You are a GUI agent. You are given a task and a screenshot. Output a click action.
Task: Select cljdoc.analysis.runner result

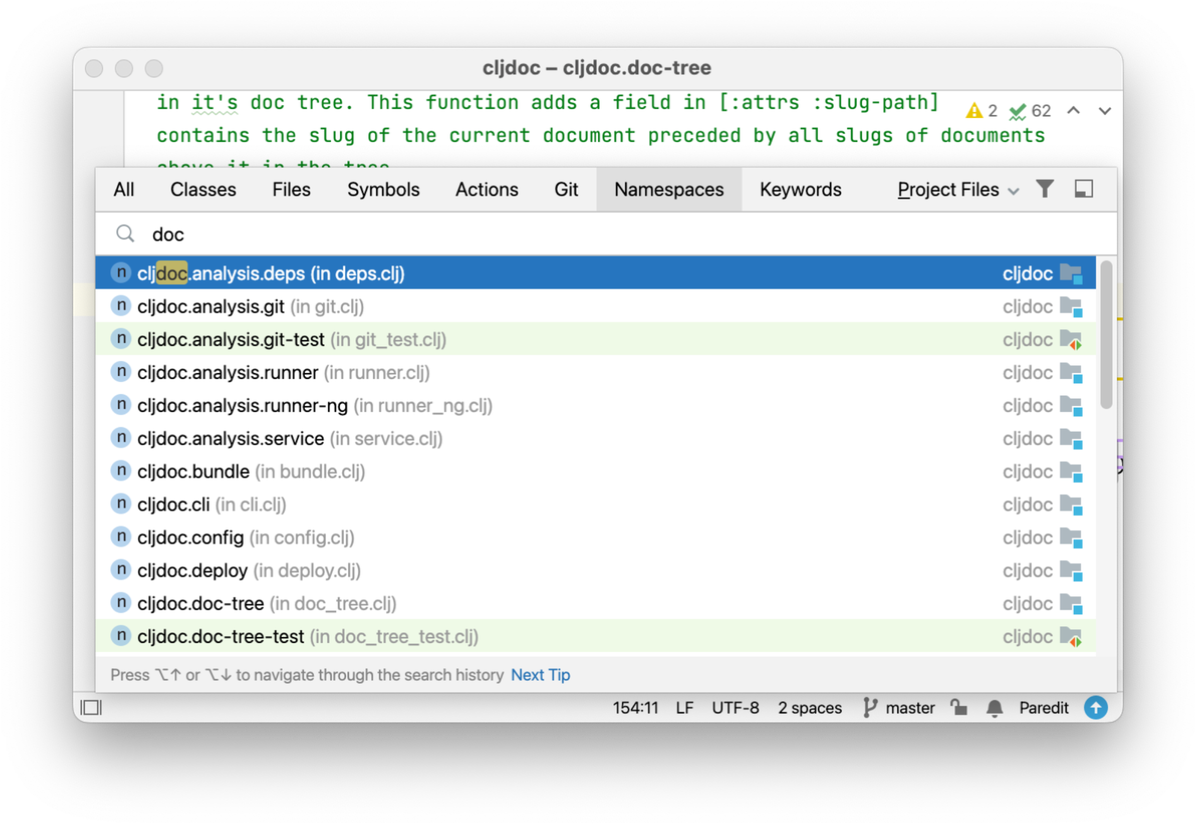596,372
